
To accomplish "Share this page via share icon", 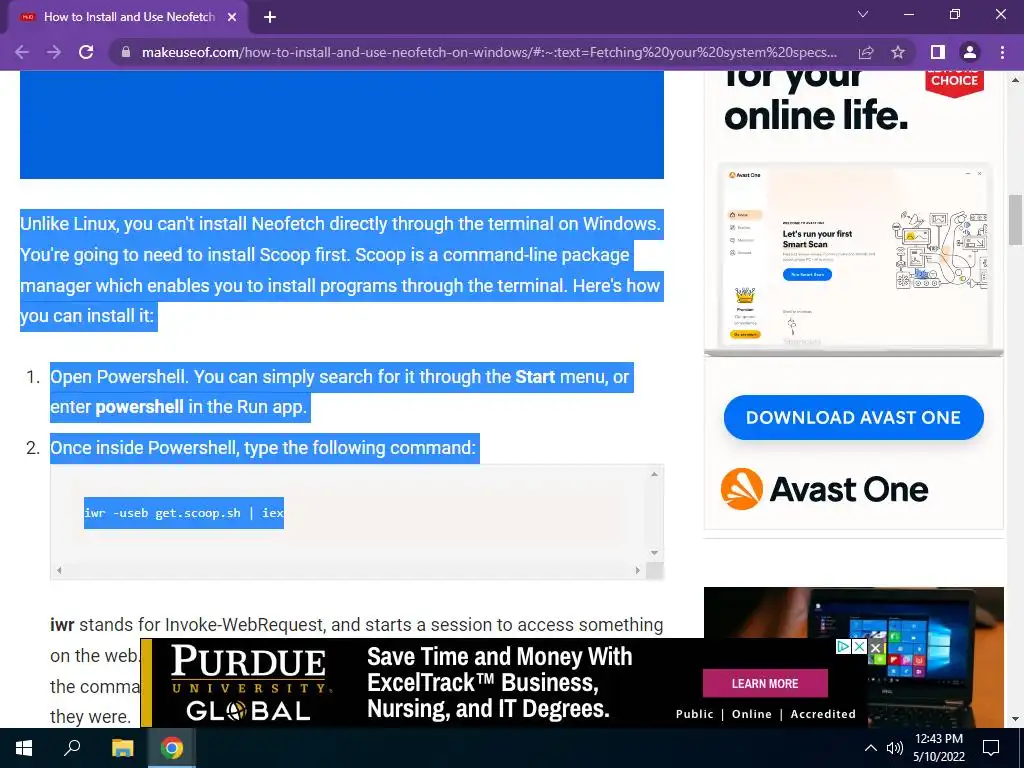I will click(x=866, y=52).
